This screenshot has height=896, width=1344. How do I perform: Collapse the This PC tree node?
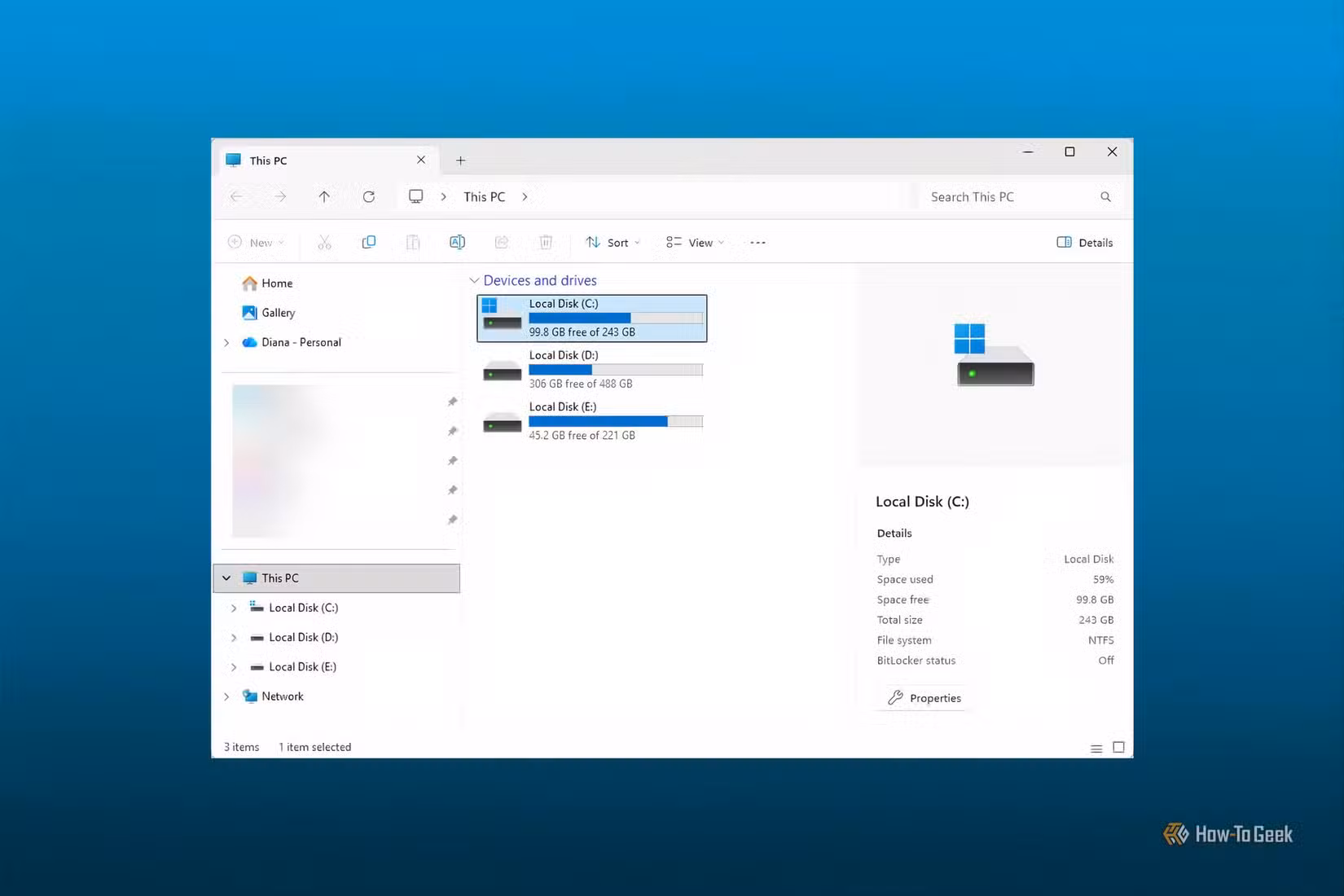click(226, 578)
